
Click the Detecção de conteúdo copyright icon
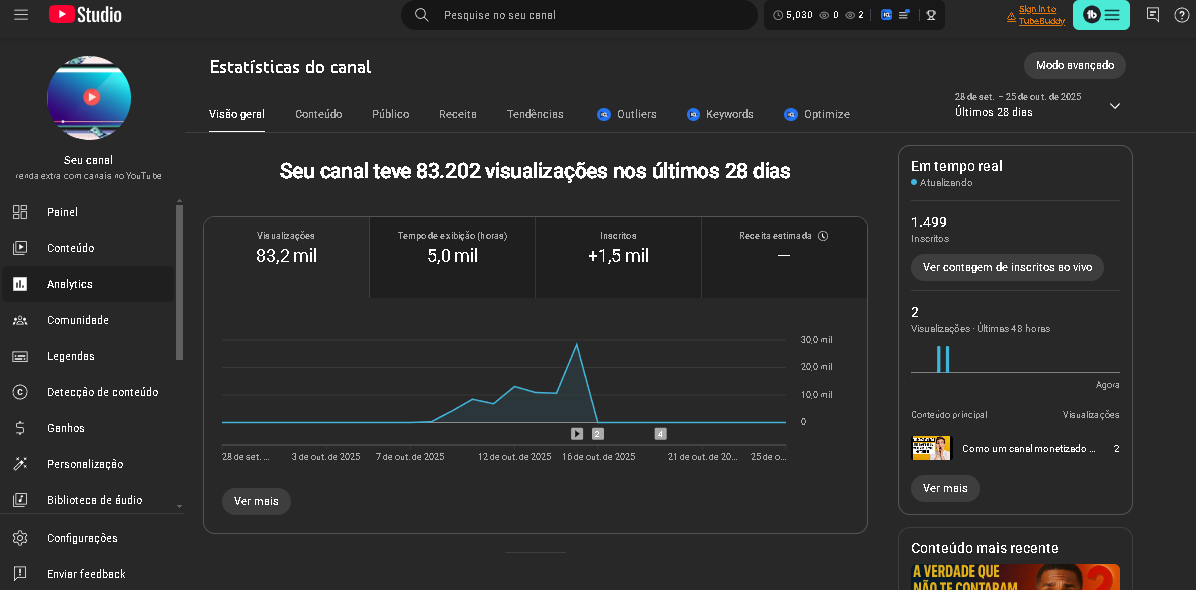(20, 392)
